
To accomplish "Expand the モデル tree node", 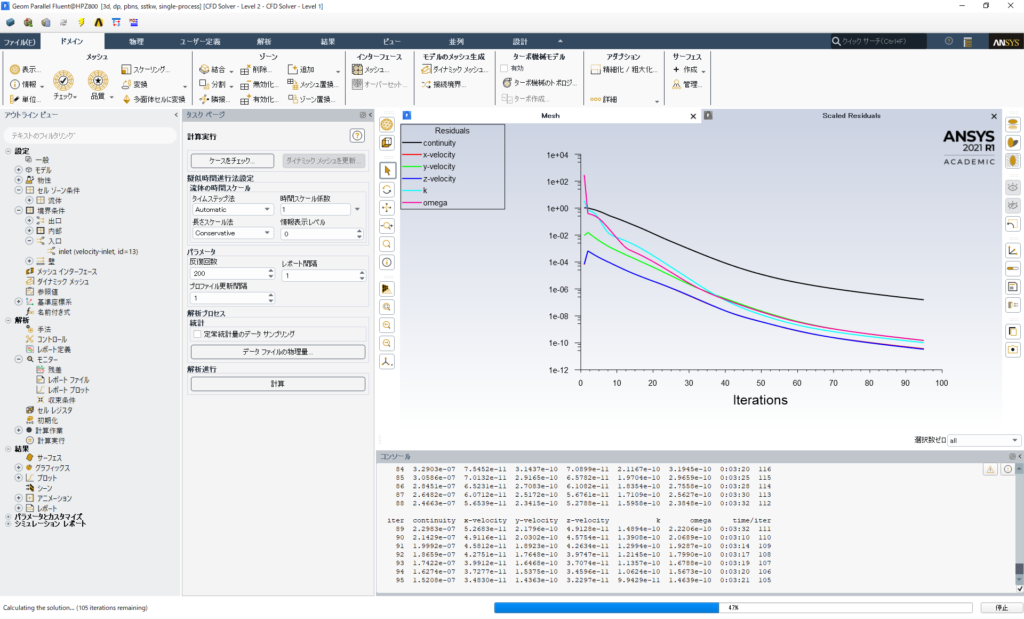I will [19, 170].
